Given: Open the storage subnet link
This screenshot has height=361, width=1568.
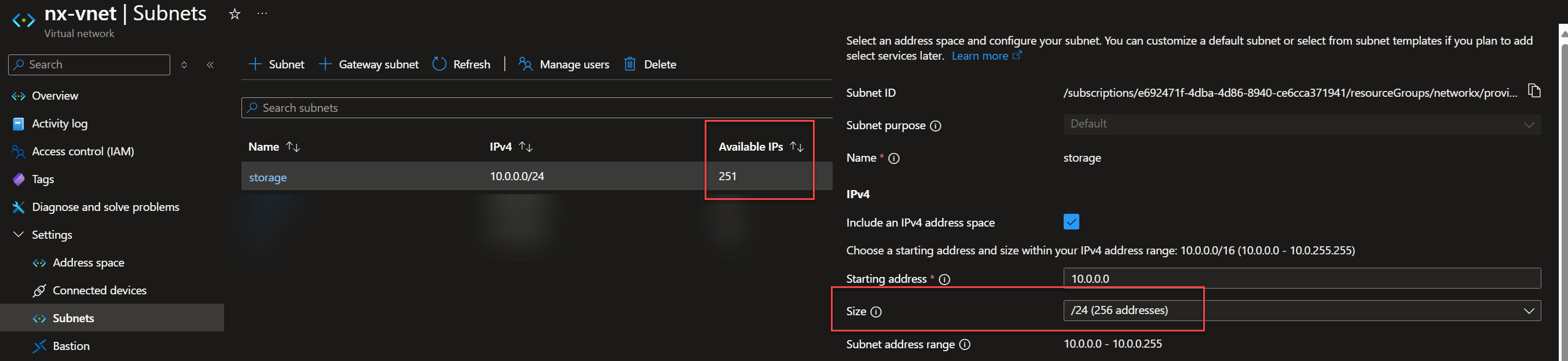Looking at the screenshot, I should (x=268, y=177).
